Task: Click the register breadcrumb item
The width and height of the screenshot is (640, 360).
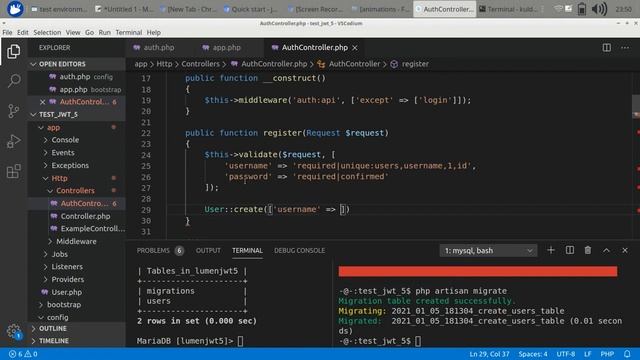Action: pyautogui.click(x=415, y=64)
